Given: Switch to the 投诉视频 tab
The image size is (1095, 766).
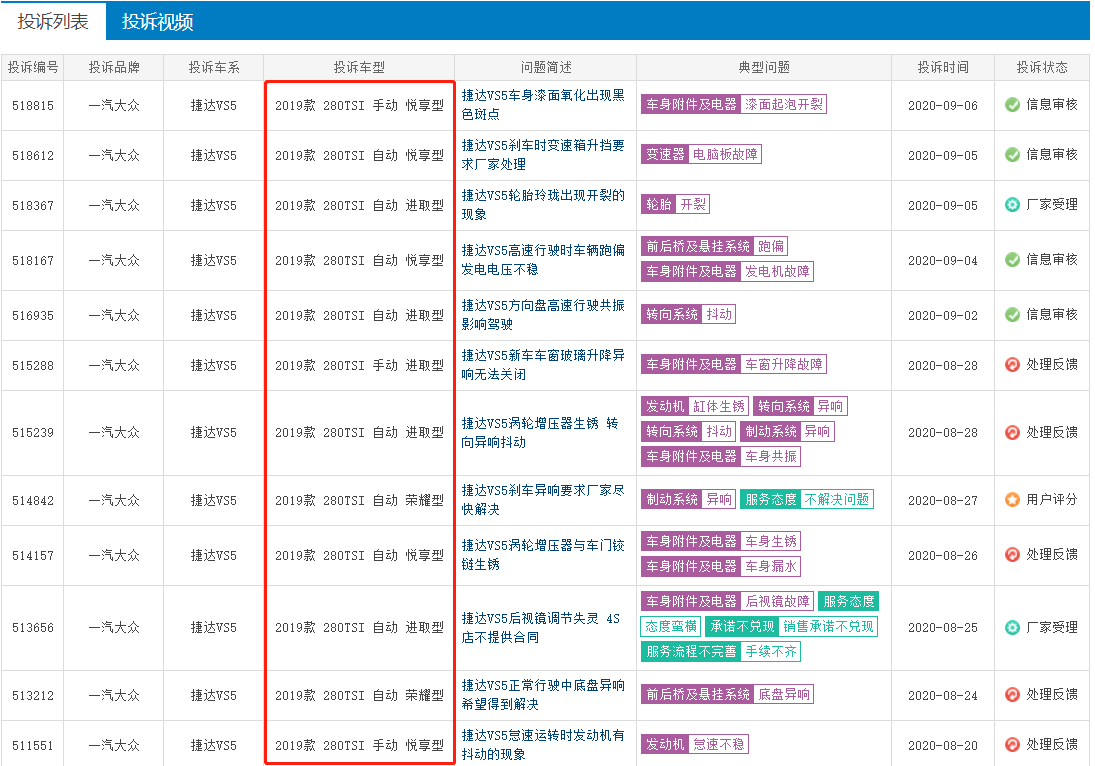Looking at the screenshot, I should 157,22.
